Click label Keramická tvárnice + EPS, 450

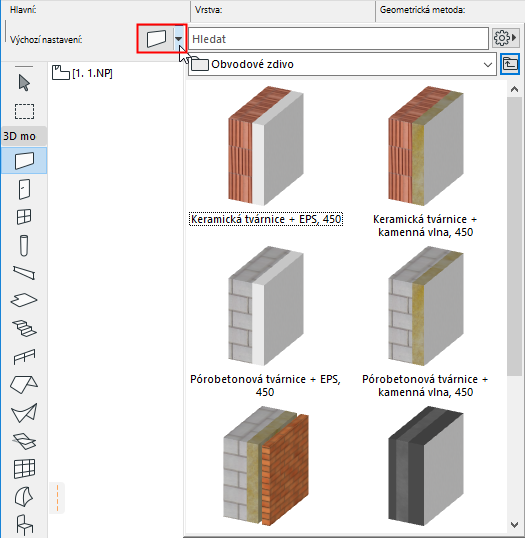(x=266, y=219)
